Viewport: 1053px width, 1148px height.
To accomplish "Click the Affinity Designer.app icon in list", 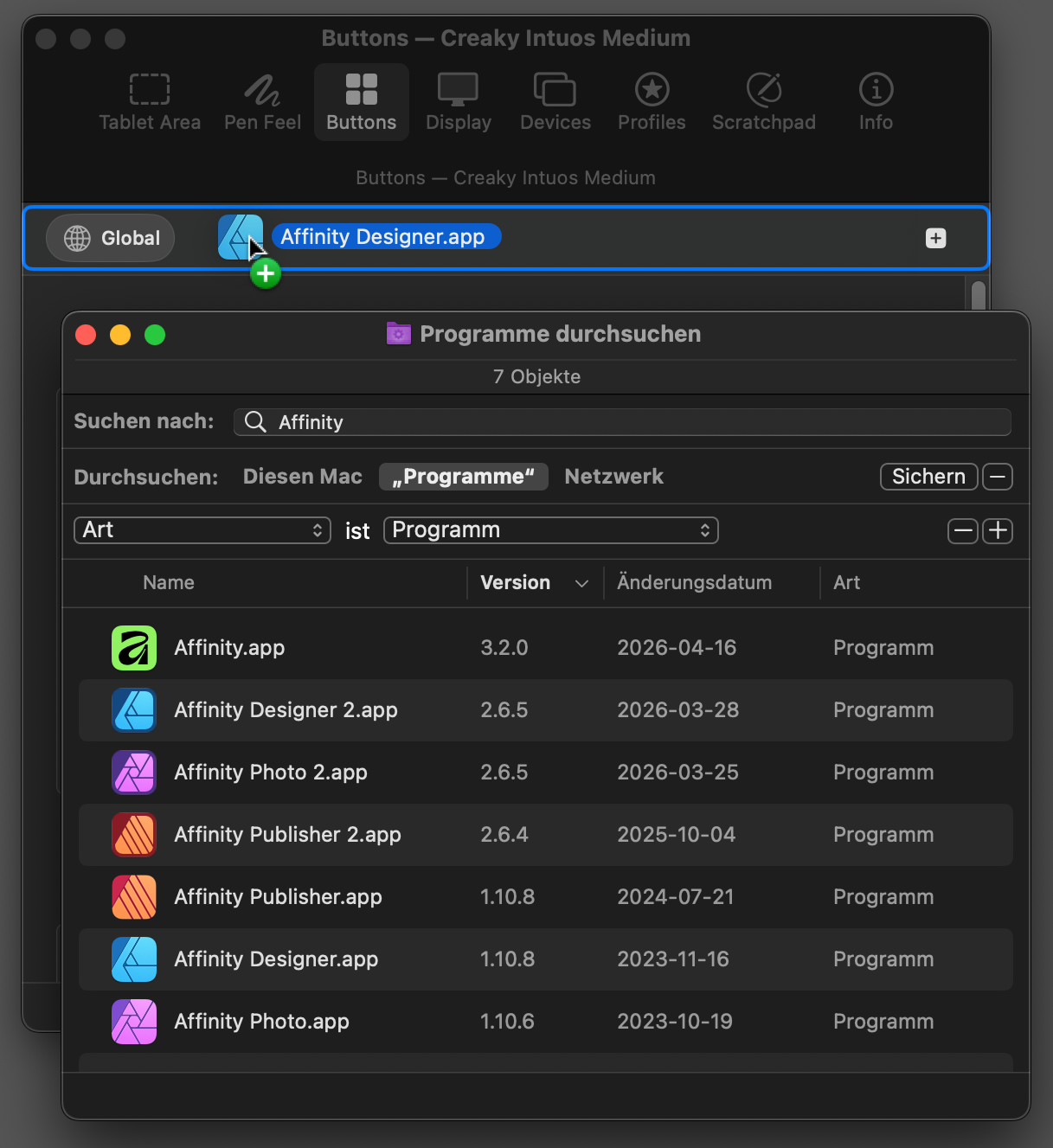I will pyautogui.click(x=134, y=959).
